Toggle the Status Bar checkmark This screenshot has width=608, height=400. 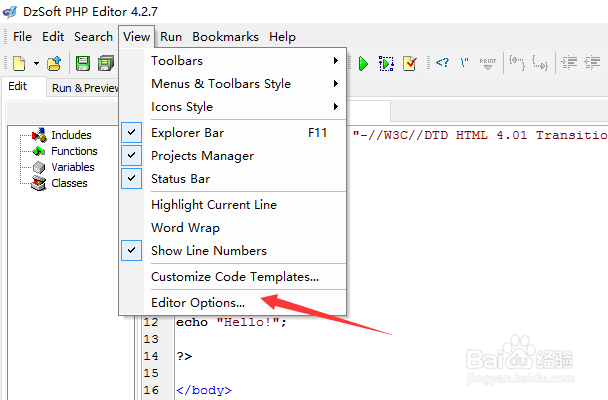point(131,178)
